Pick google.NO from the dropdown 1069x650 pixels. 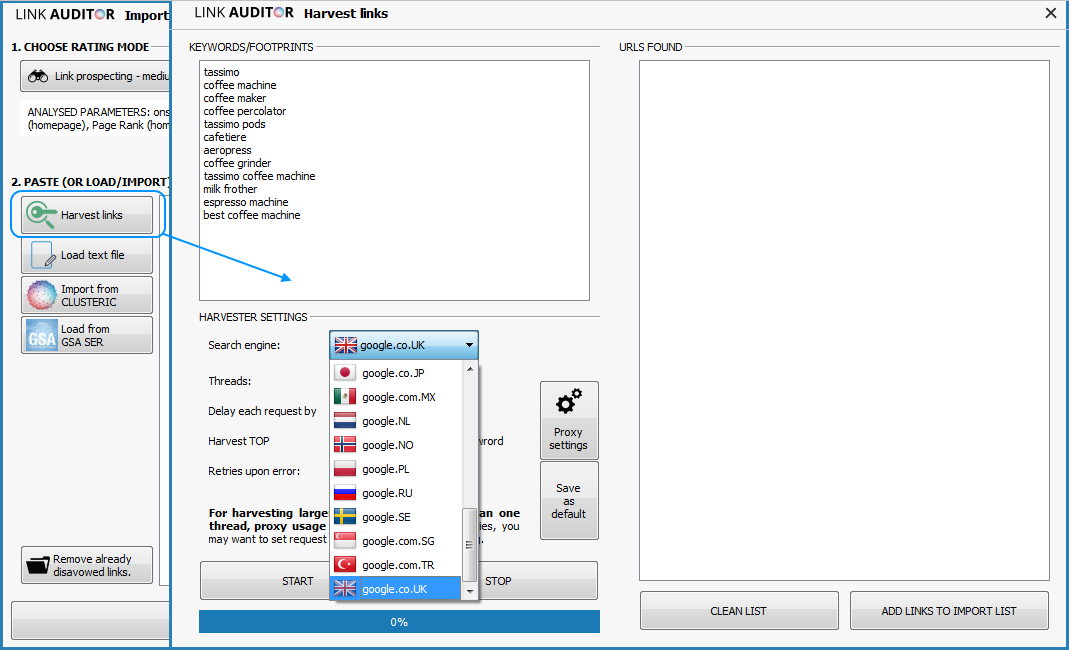(x=396, y=445)
